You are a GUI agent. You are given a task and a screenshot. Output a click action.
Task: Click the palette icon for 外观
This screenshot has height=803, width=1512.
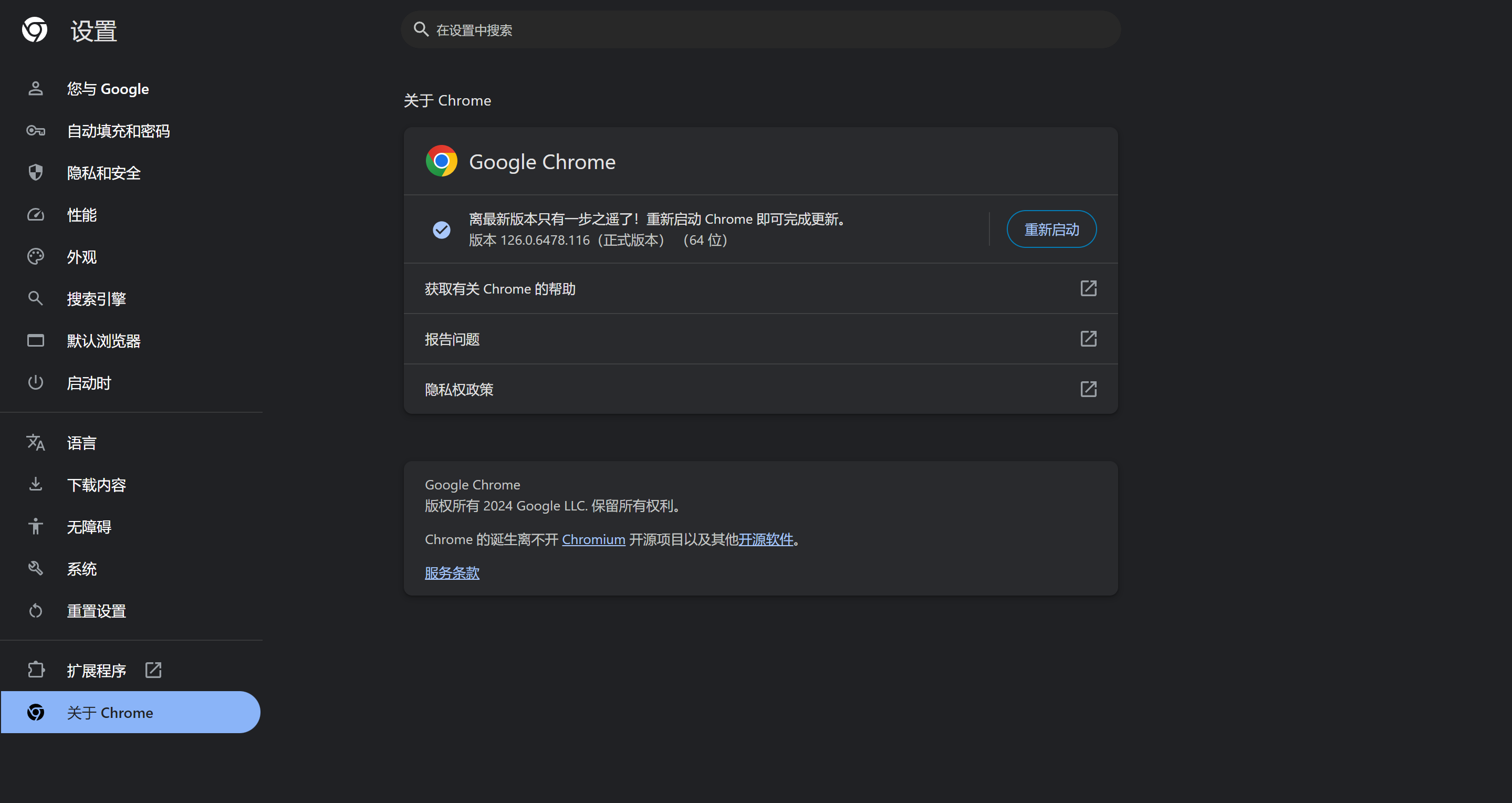point(36,257)
